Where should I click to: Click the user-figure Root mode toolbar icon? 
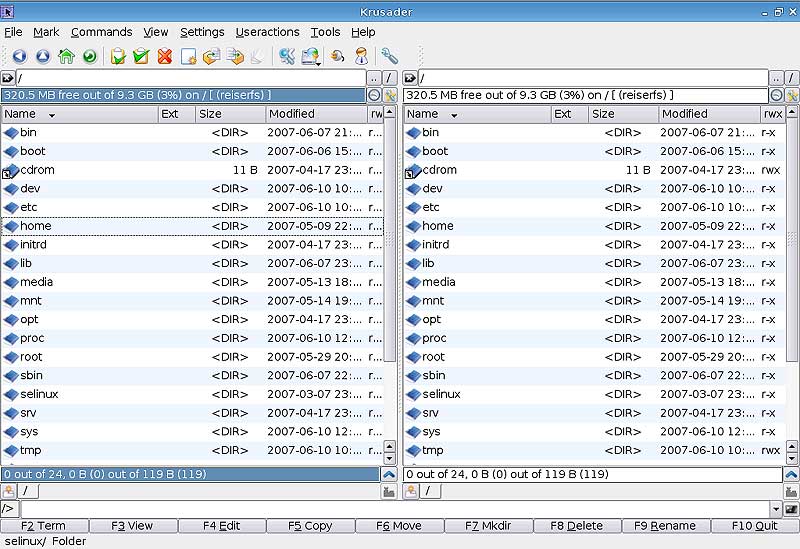[361, 56]
